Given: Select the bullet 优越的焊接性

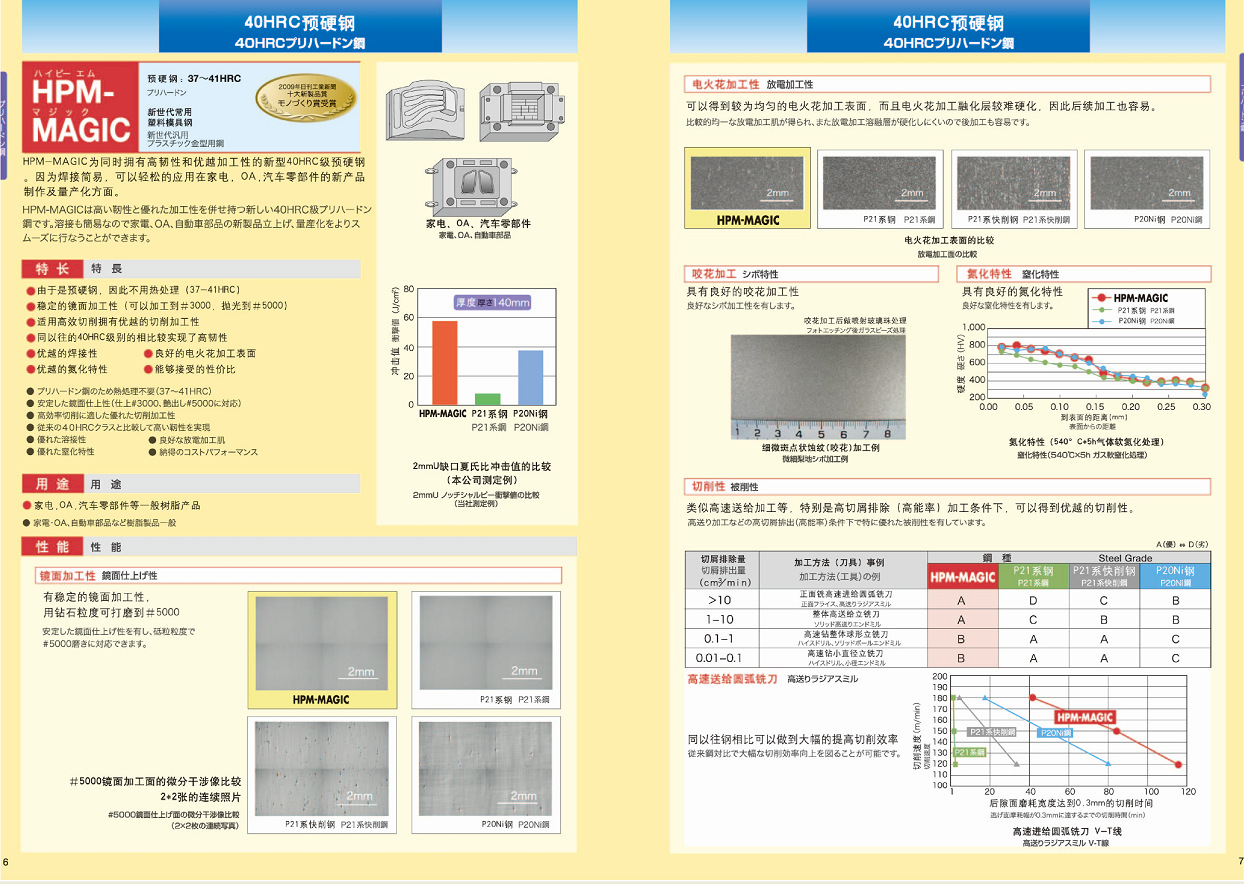Looking at the screenshot, I should click(68, 354).
